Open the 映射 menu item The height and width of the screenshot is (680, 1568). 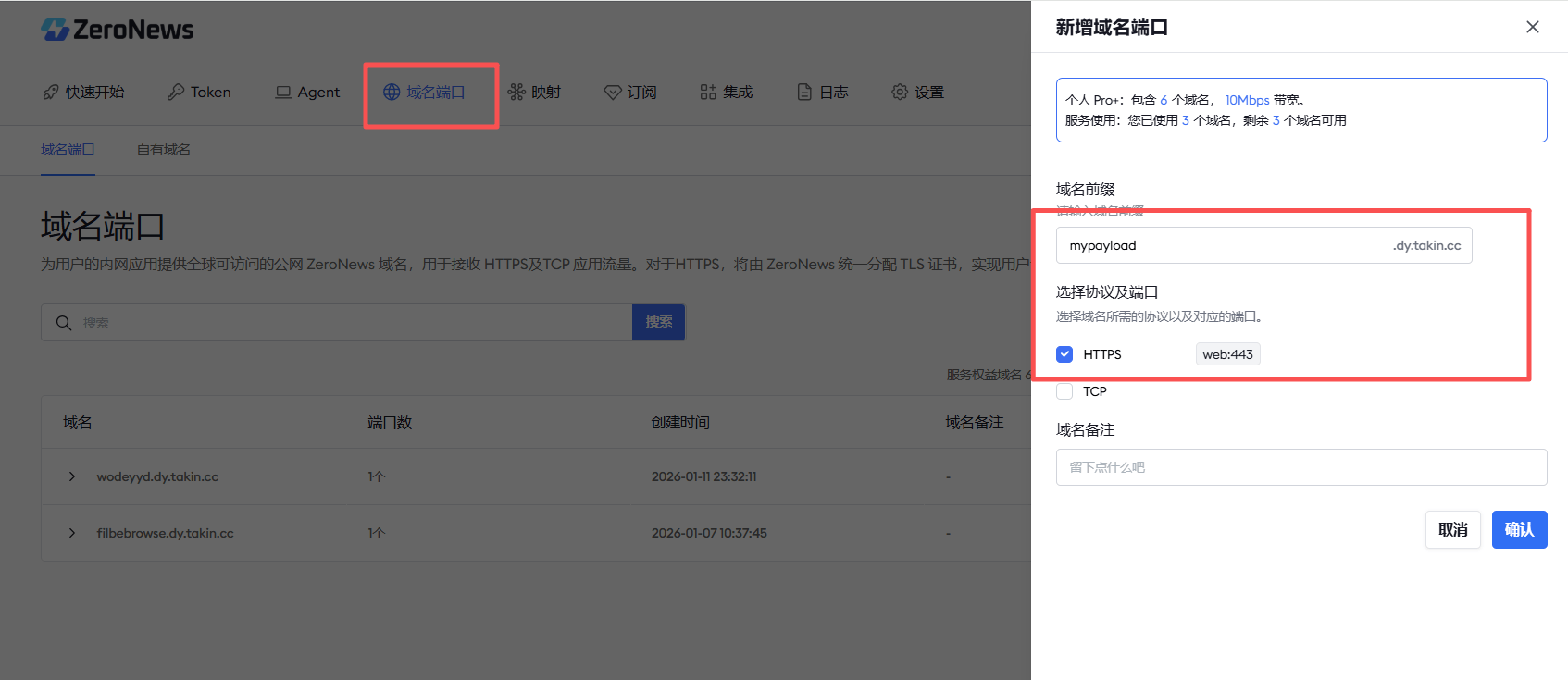pos(534,93)
